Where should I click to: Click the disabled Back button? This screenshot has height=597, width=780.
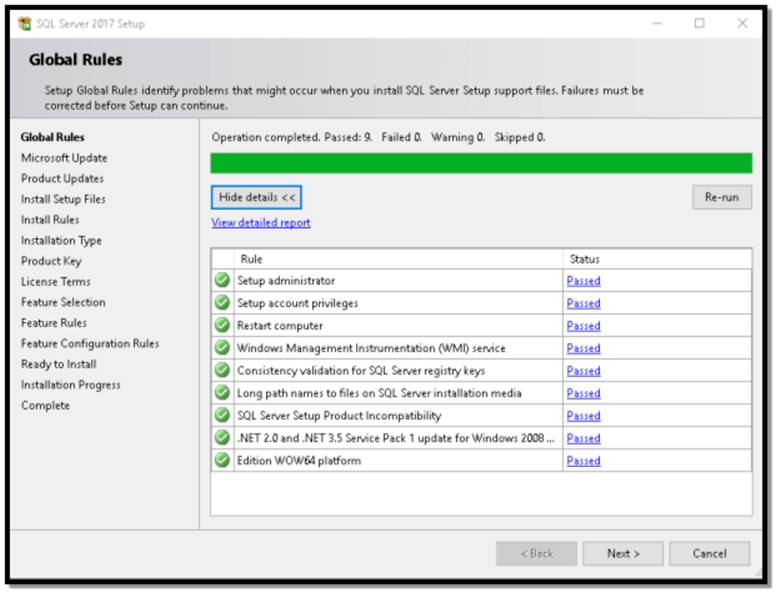(x=536, y=554)
